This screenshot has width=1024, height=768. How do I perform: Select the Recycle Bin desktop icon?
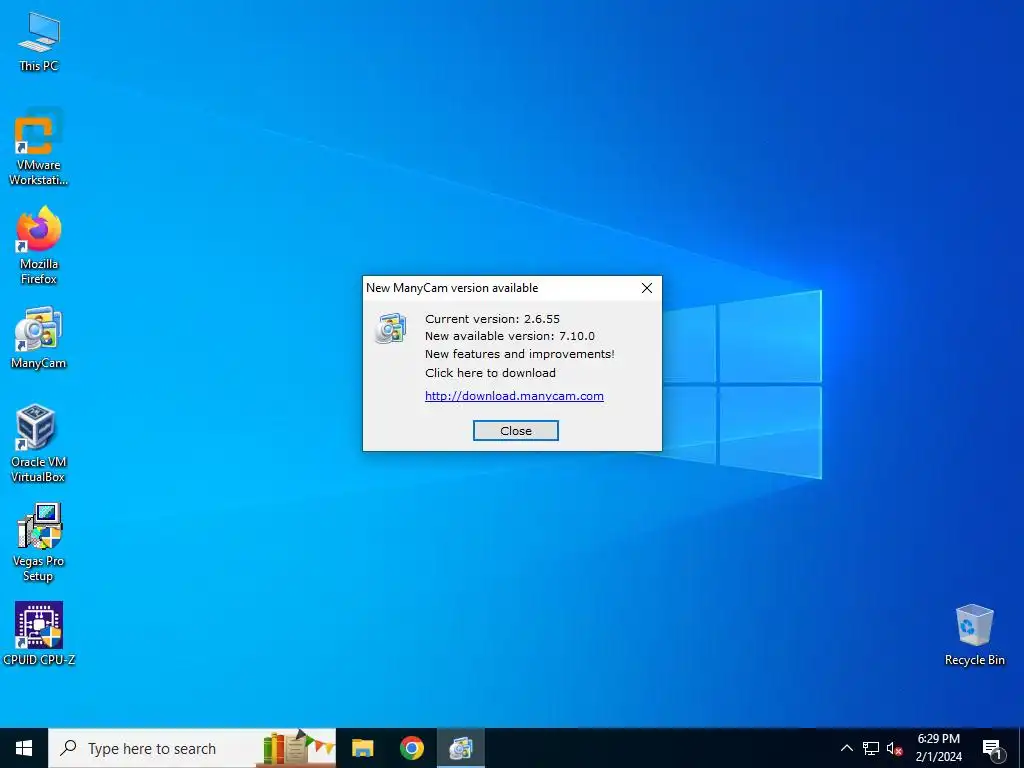coord(974,635)
